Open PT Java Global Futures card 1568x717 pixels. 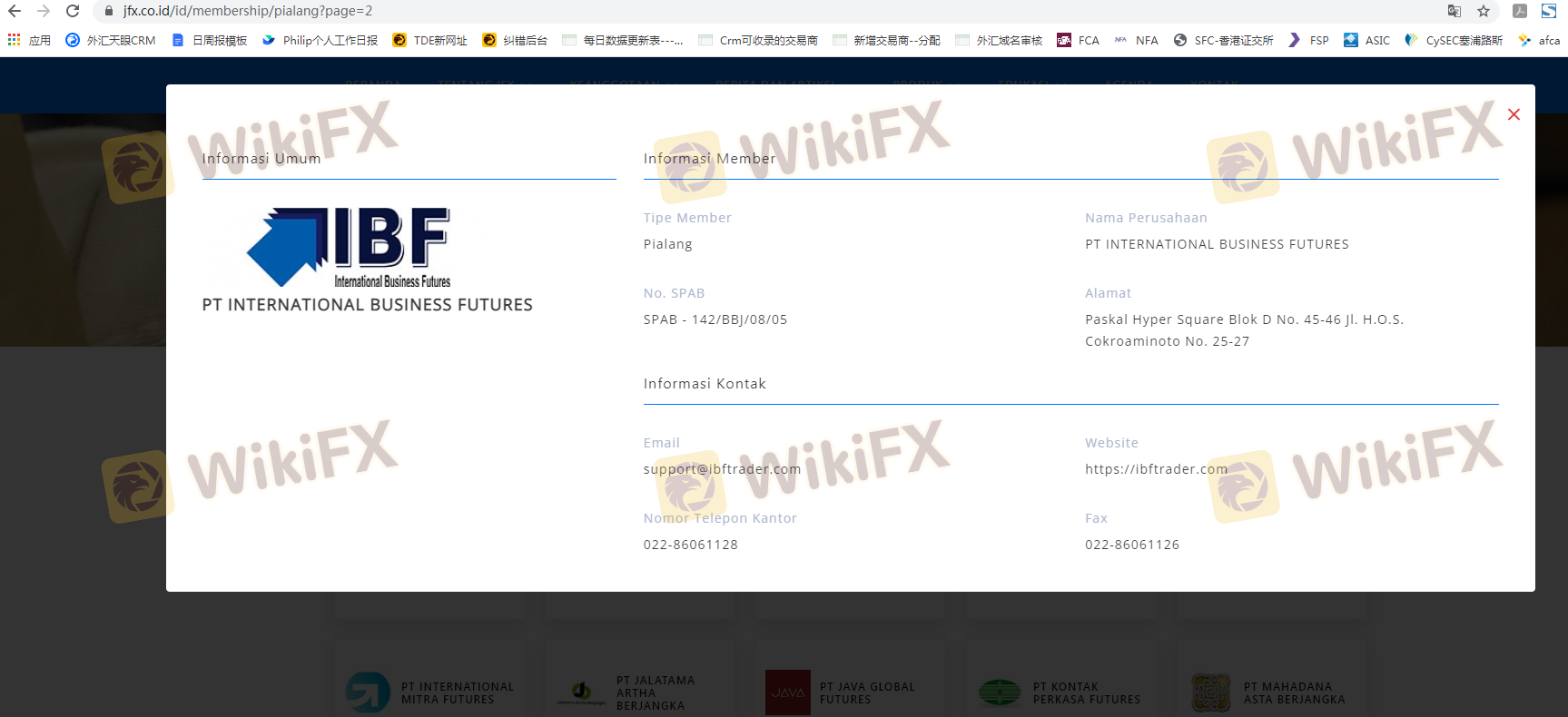851,693
